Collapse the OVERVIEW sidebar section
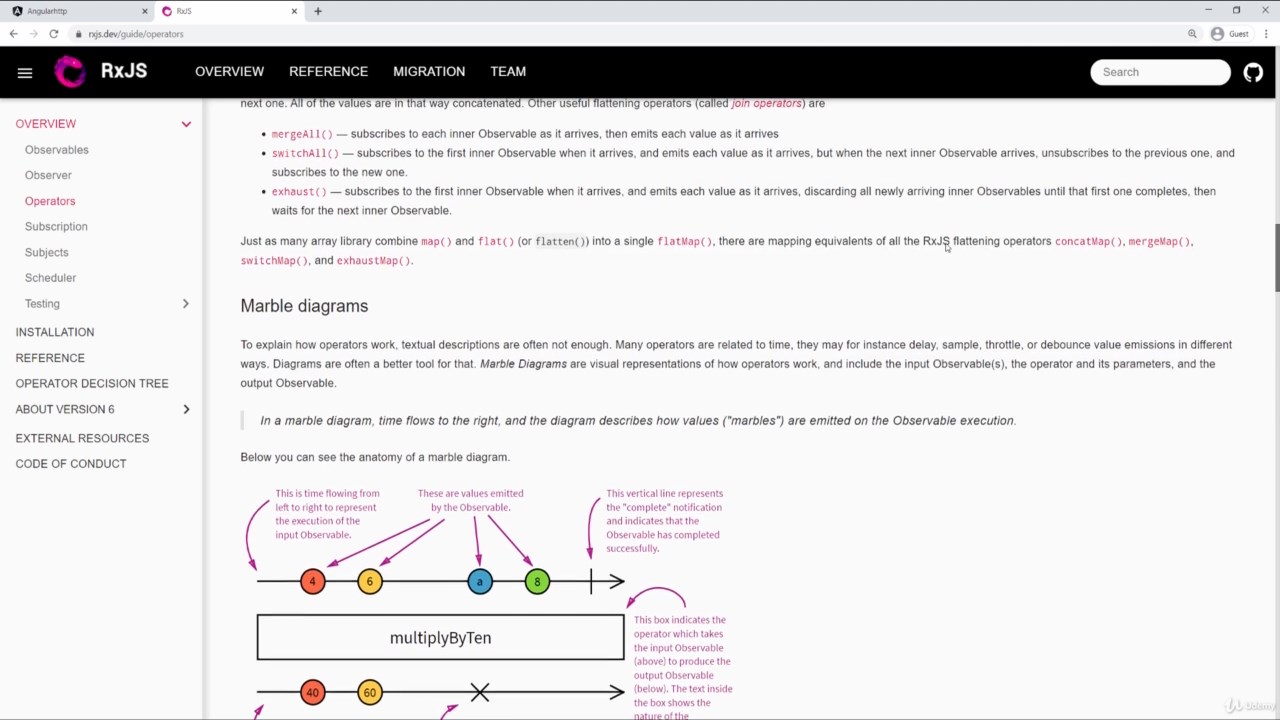 [x=186, y=124]
